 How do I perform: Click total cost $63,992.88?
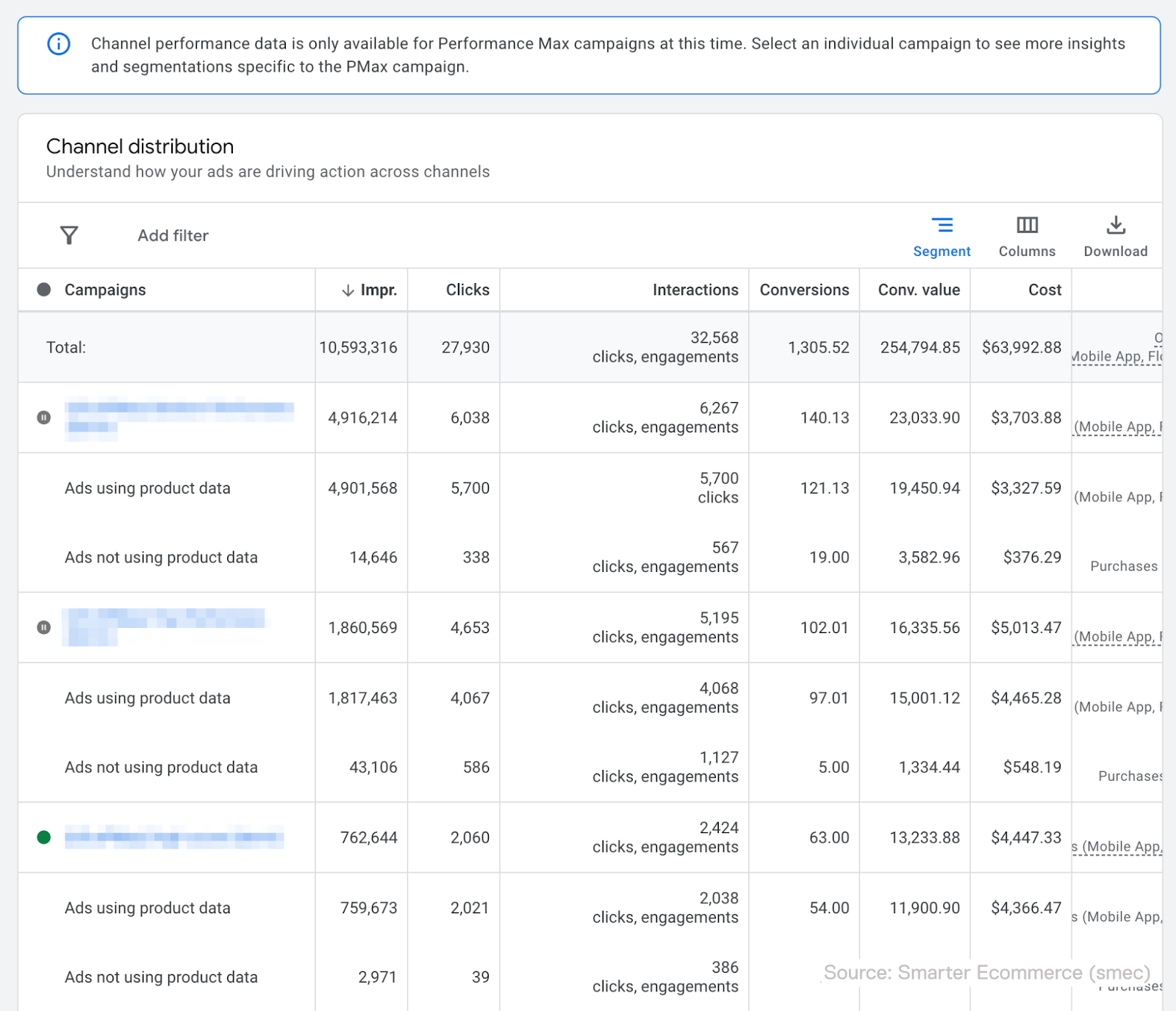pyautogui.click(x=1022, y=347)
